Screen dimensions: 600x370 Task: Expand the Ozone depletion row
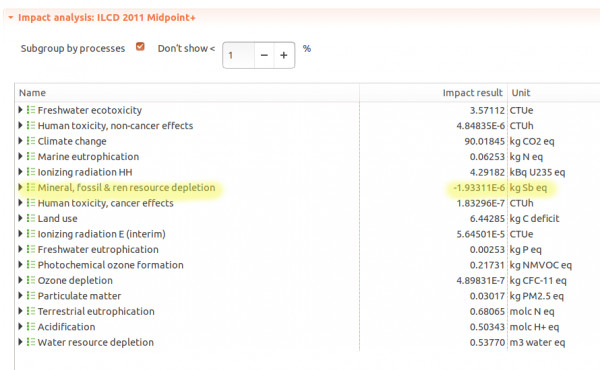pyautogui.click(x=20, y=280)
